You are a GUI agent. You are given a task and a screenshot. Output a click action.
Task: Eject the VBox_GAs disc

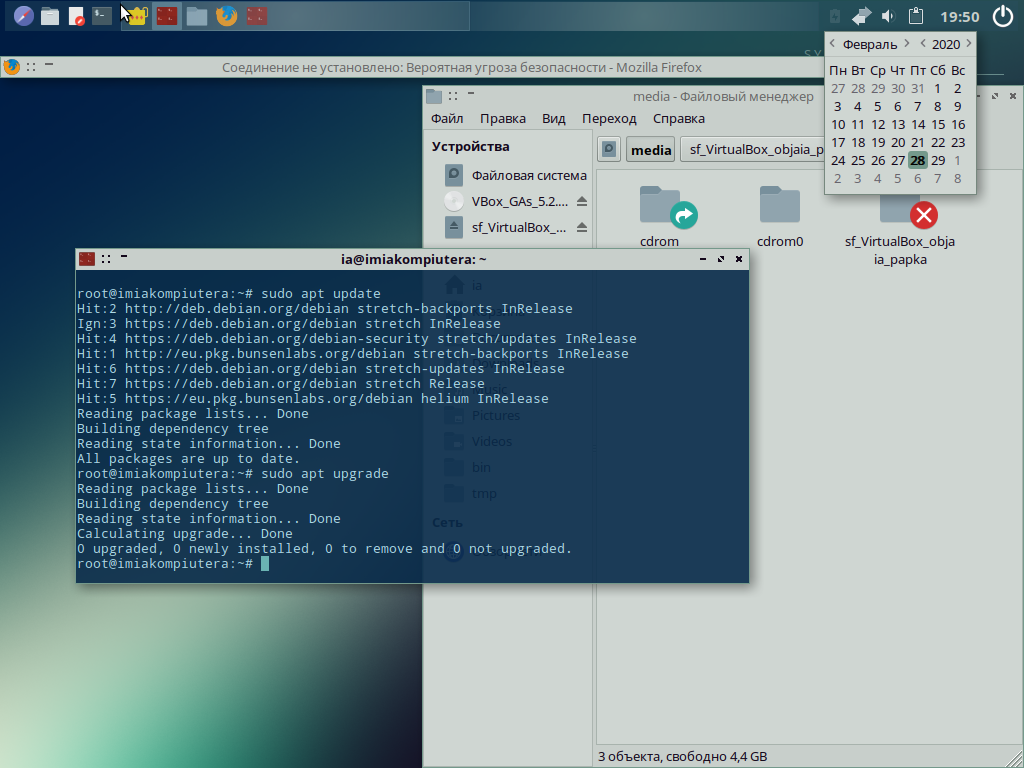[582, 201]
